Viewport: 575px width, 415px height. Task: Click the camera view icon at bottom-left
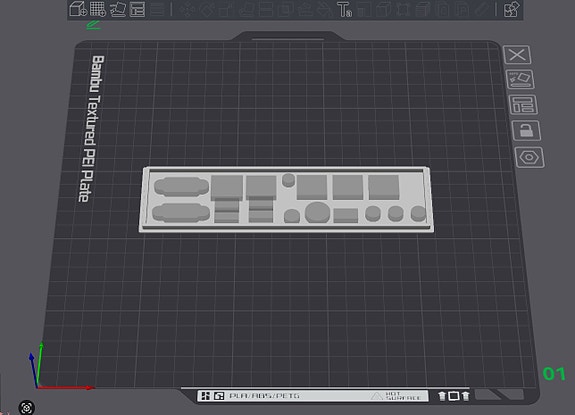coord(26,407)
